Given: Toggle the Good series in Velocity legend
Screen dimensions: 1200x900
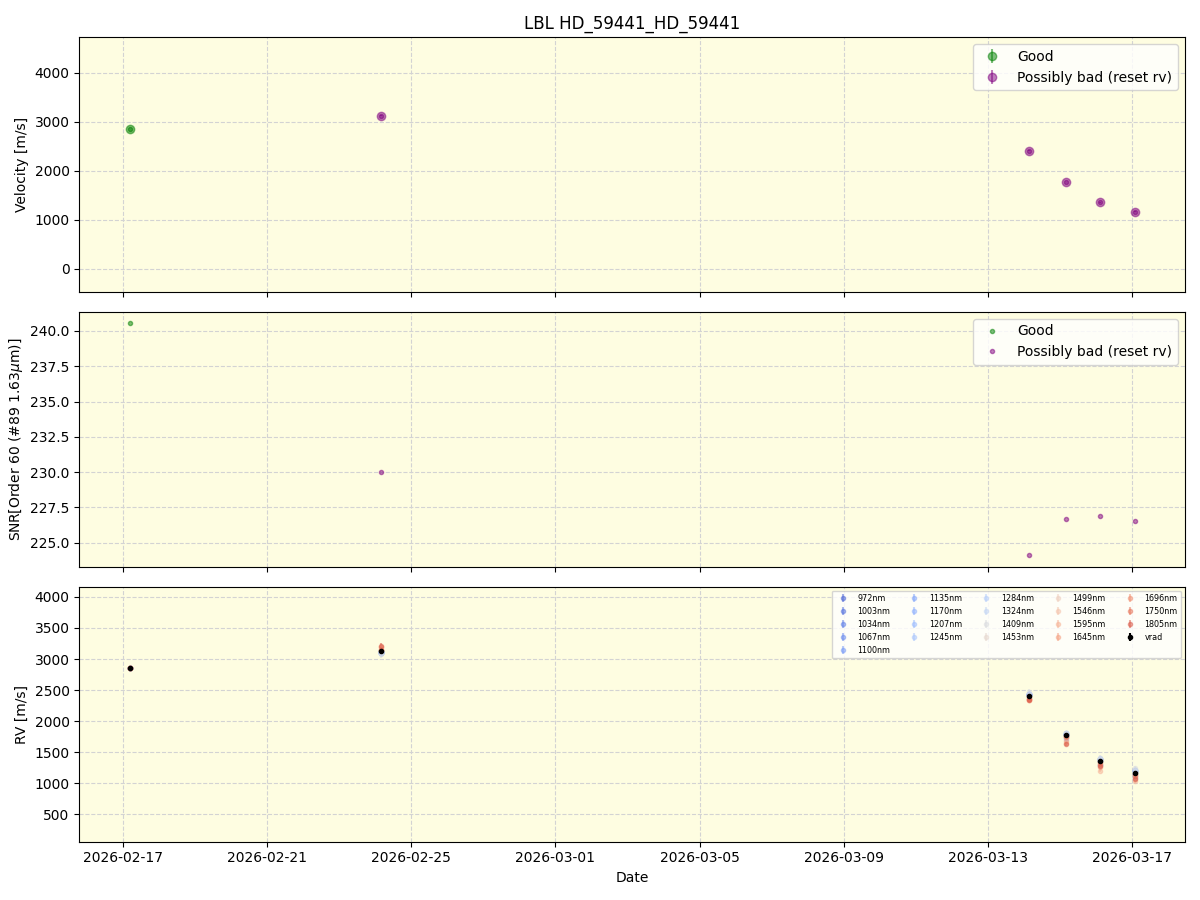Looking at the screenshot, I should click(x=992, y=56).
